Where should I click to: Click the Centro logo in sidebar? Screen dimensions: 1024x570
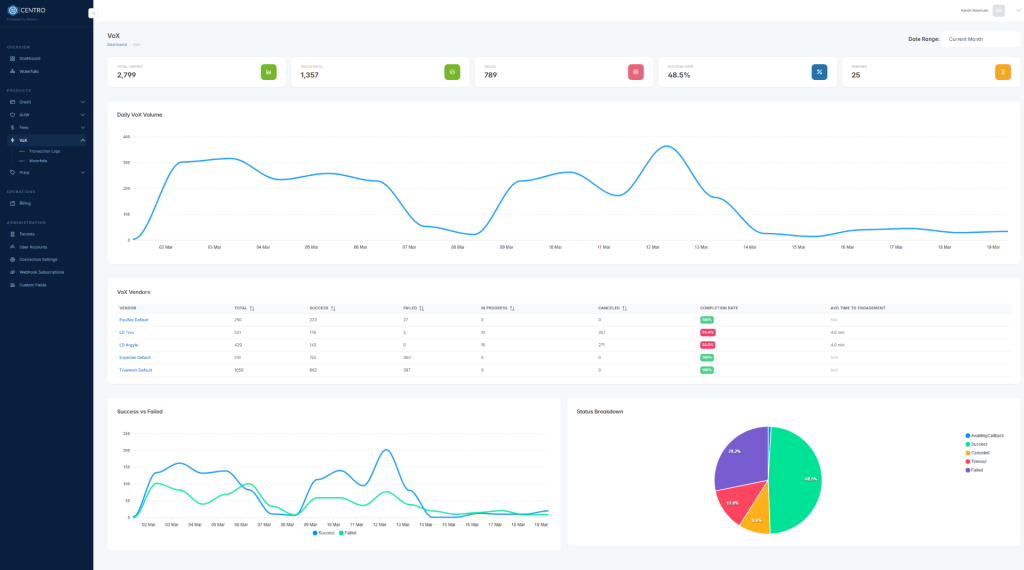click(x=27, y=10)
